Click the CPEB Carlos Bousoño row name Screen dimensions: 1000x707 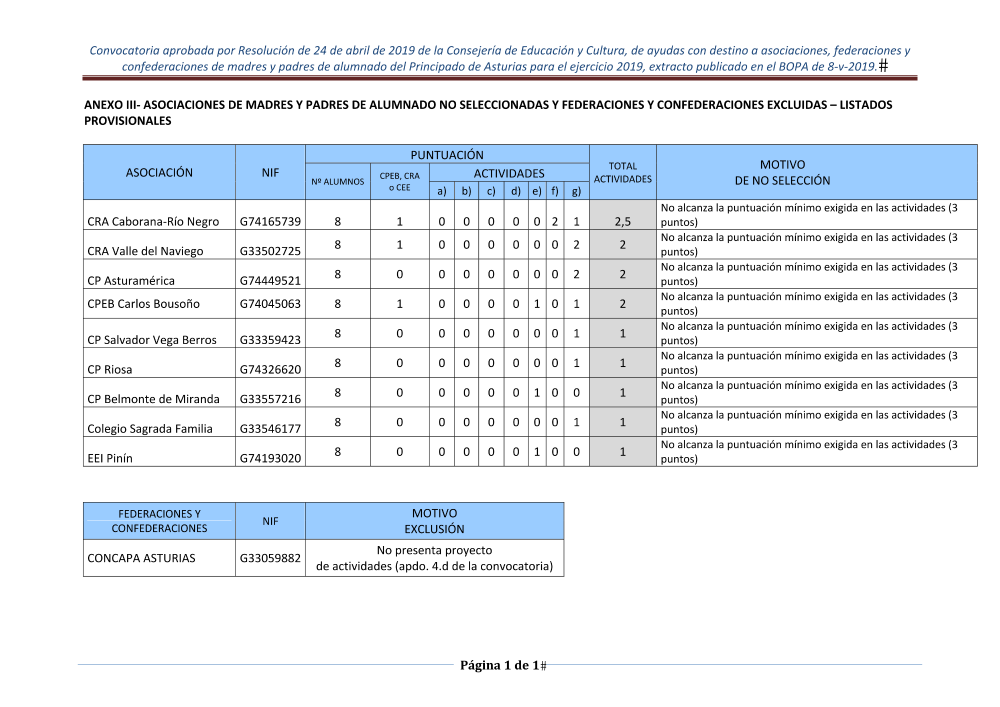pyautogui.click(x=143, y=303)
